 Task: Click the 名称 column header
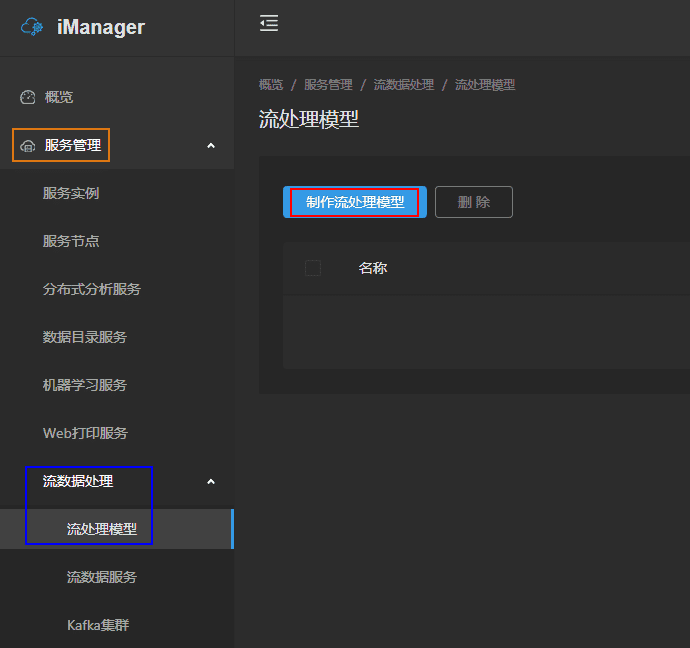click(373, 268)
